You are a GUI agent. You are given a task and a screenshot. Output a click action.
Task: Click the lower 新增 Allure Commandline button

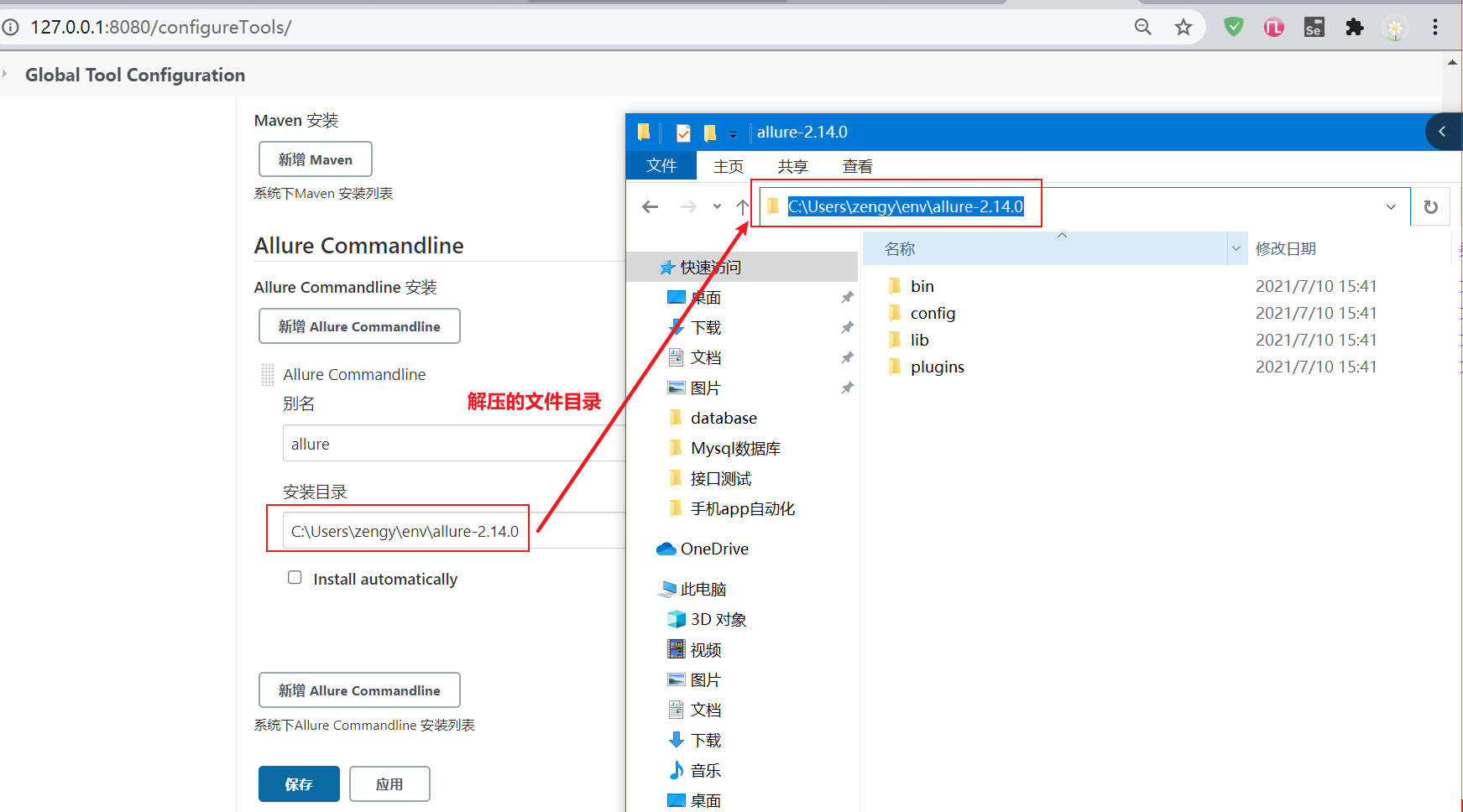pyautogui.click(x=359, y=690)
